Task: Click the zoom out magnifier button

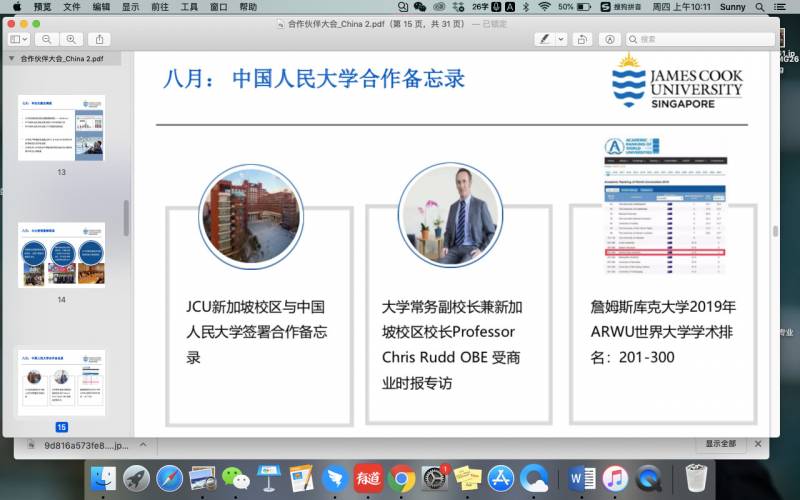Action: click(x=47, y=39)
